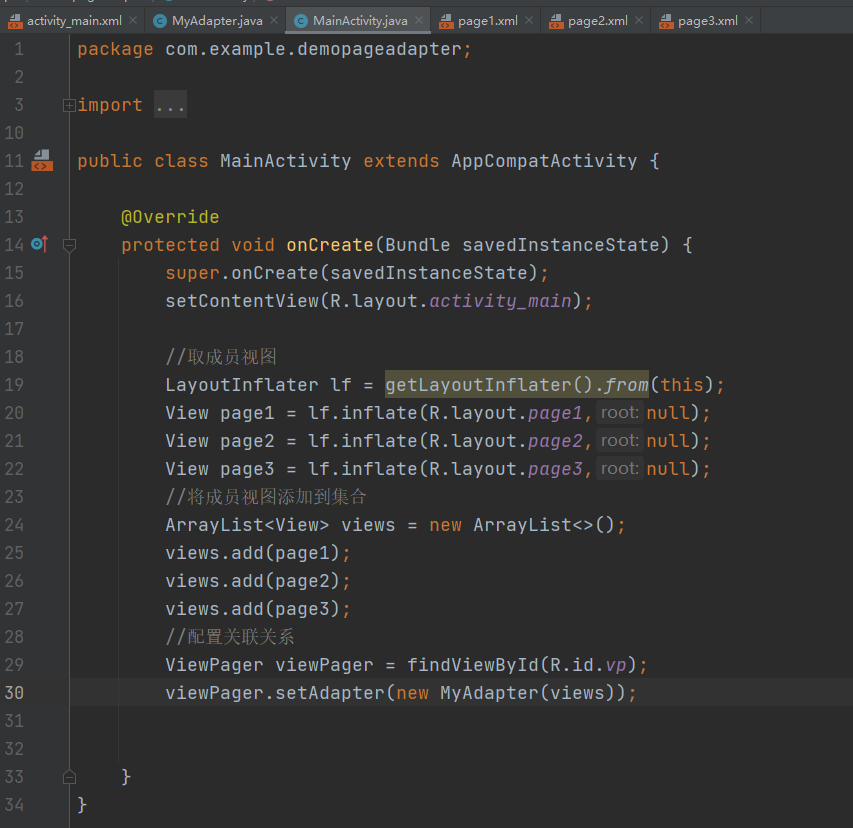This screenshot has width=853, height=828.
Task: Click the override method gutter icon on line 14
Action: click(40, 244)
